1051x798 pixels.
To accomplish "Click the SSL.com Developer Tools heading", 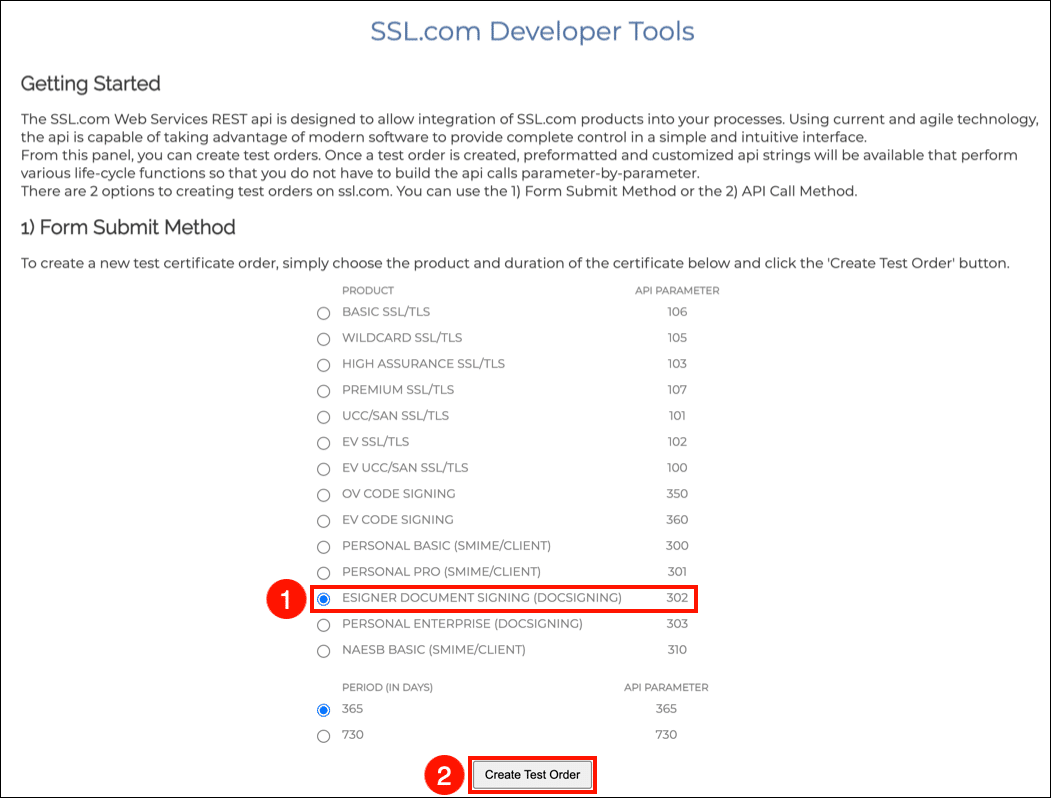I will click(532, 31).
